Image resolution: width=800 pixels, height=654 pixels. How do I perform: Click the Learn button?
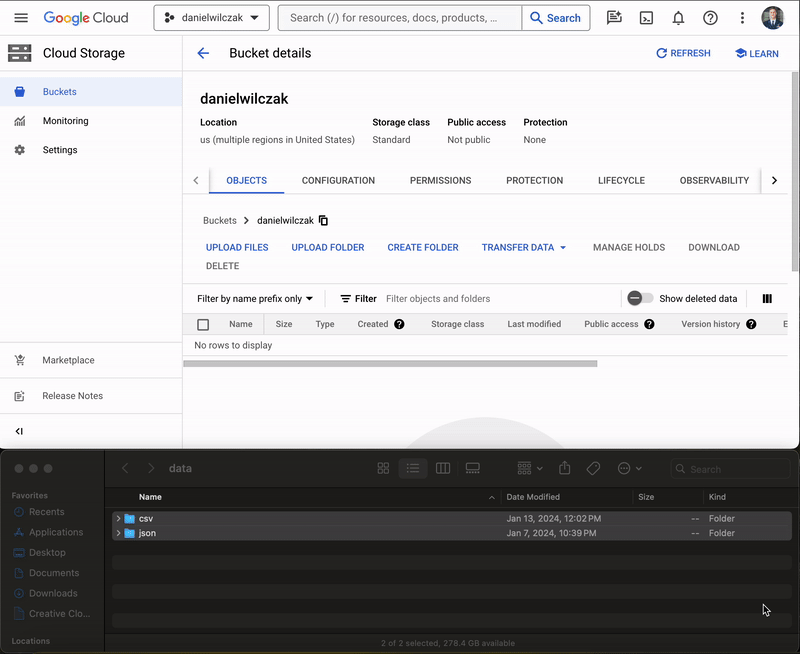point(757,53)
